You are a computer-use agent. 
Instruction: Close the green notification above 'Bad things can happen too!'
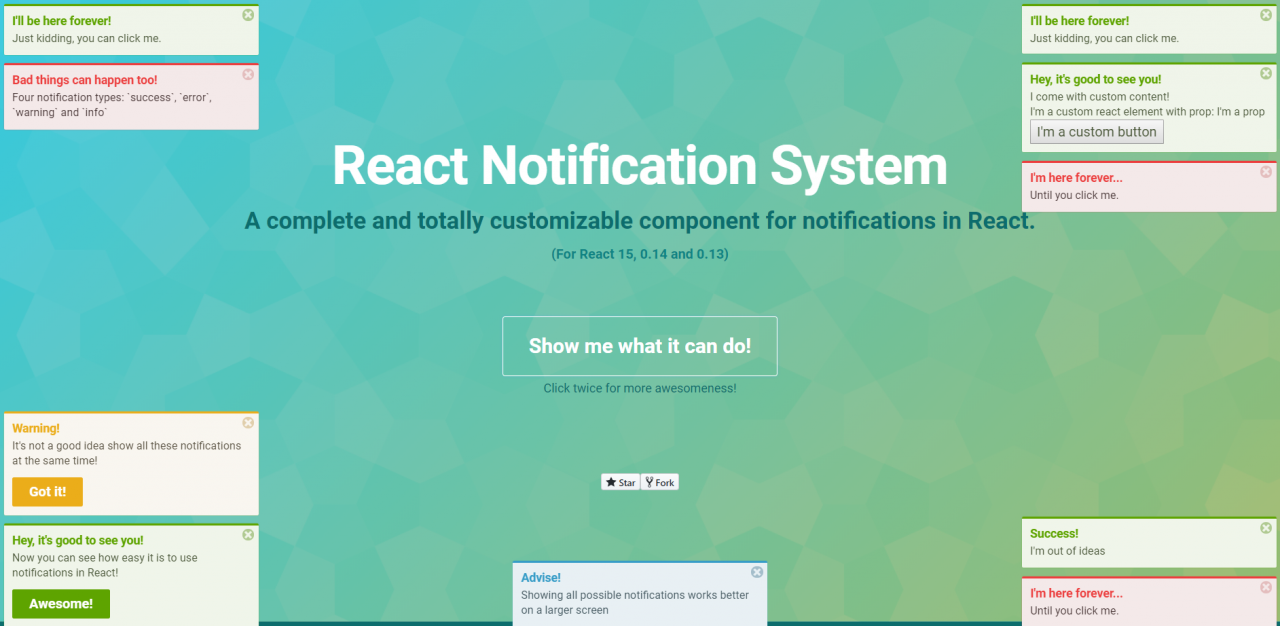coord(248,15)
